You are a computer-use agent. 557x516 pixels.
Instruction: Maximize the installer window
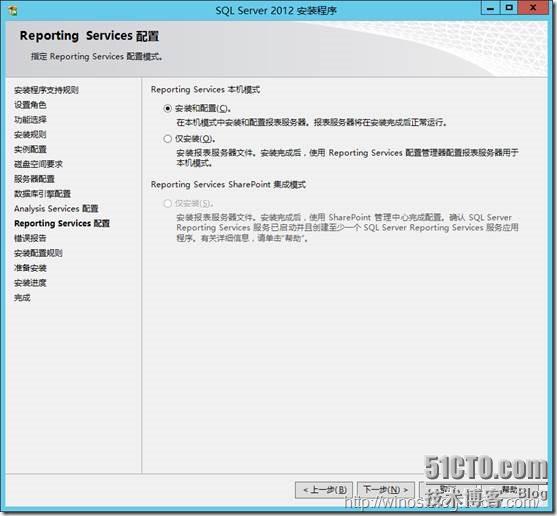509,8
